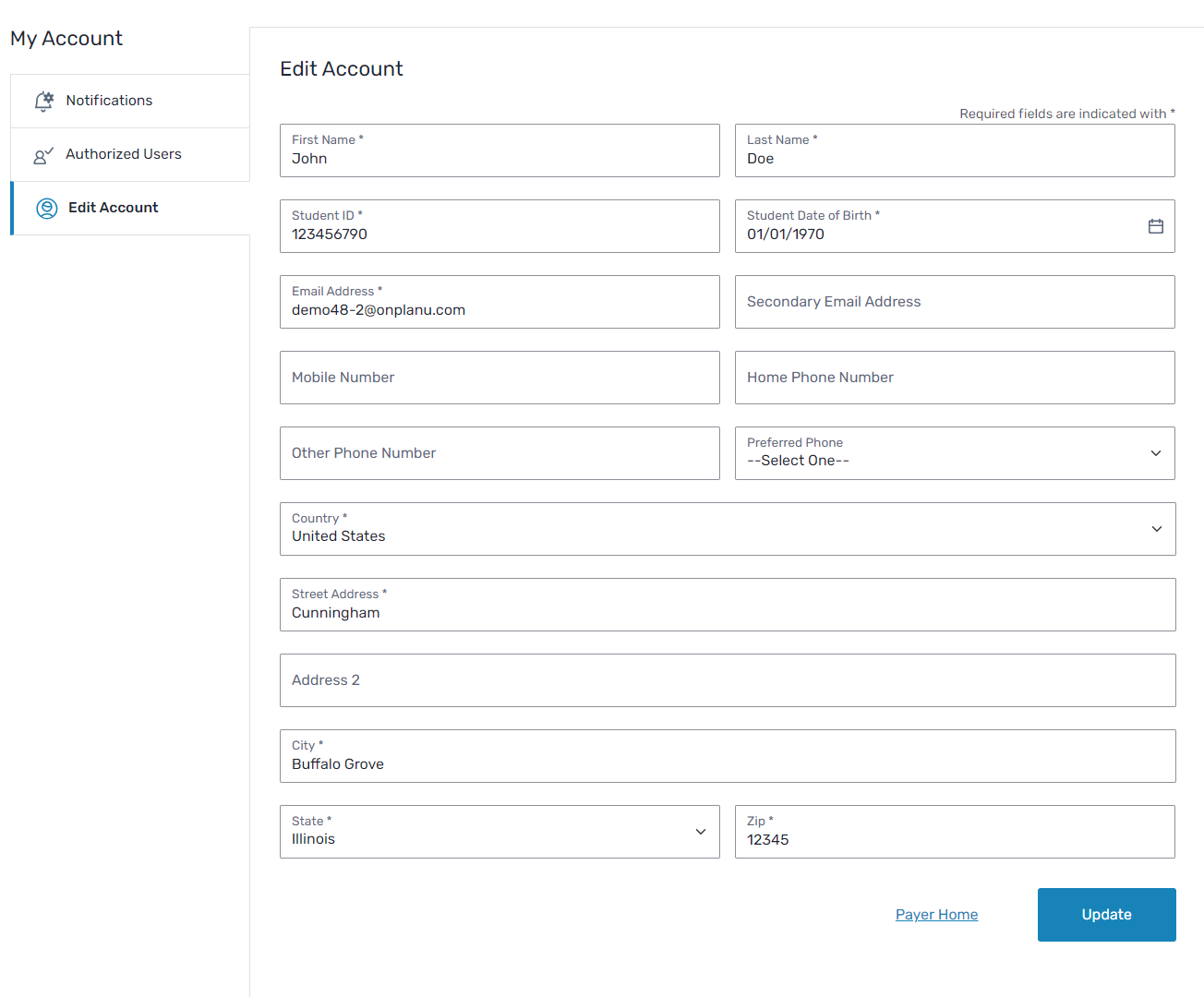Click the Notifications bell icon
This screenshot has height=997, width=1204.
pyautogui.click(x=43, y=101)
